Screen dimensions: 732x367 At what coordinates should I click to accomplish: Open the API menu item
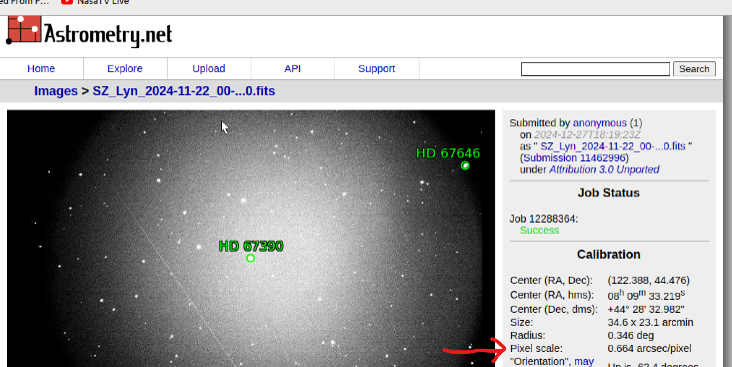click(x=292, y=69)
